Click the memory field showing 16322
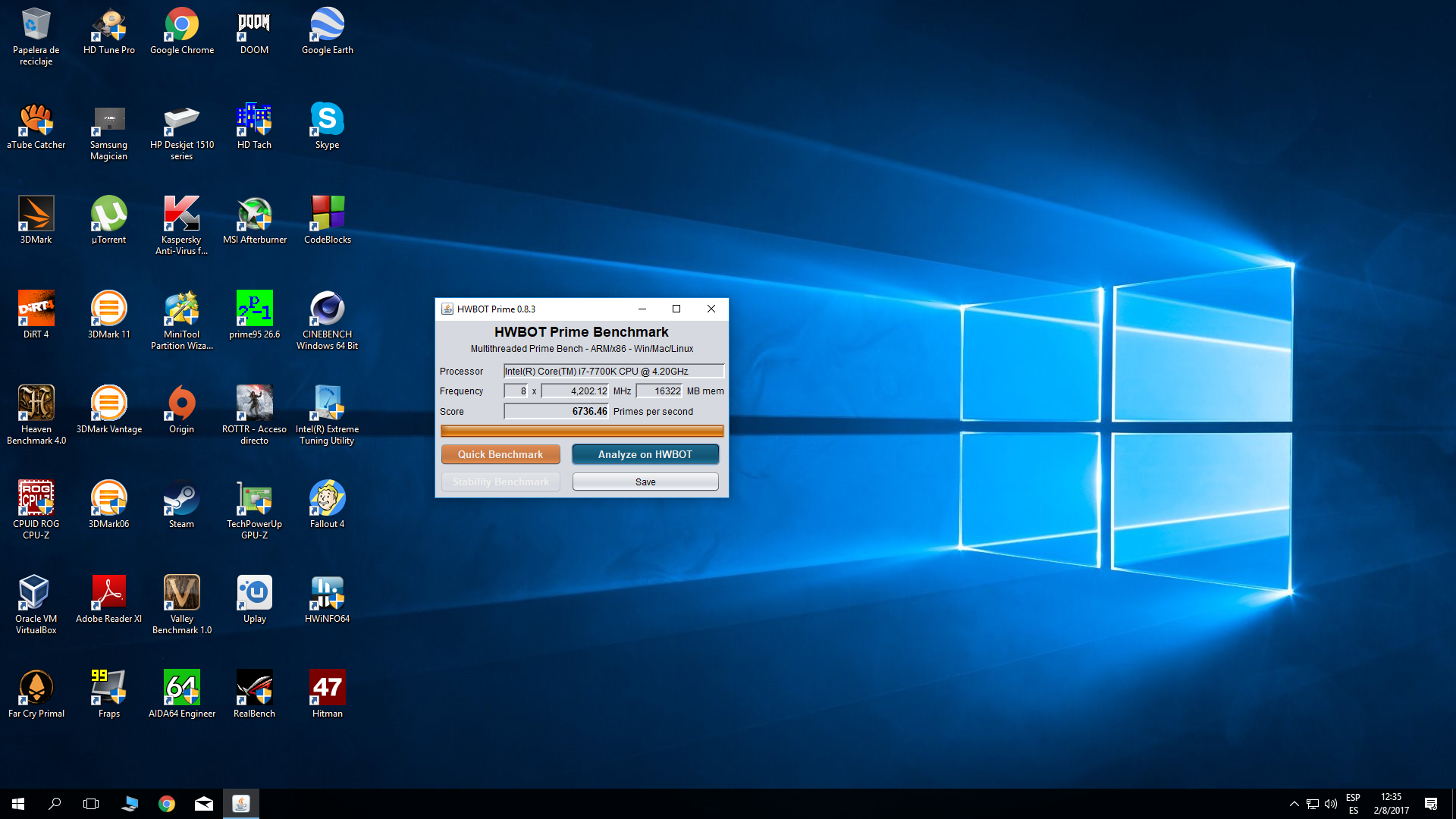 pos(659,391)
